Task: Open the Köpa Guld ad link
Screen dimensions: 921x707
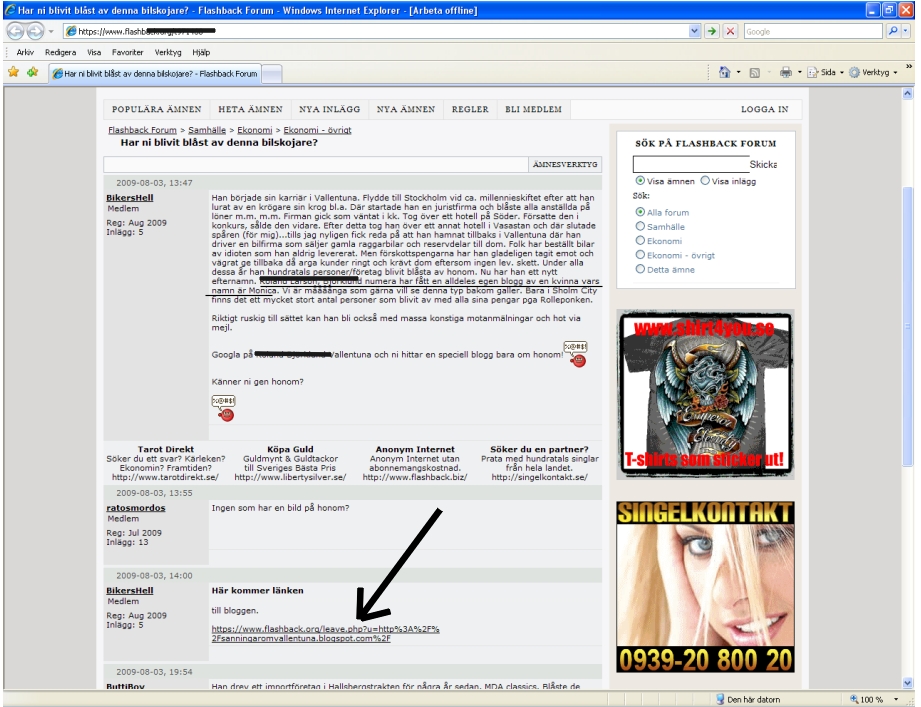Action: 290,463
